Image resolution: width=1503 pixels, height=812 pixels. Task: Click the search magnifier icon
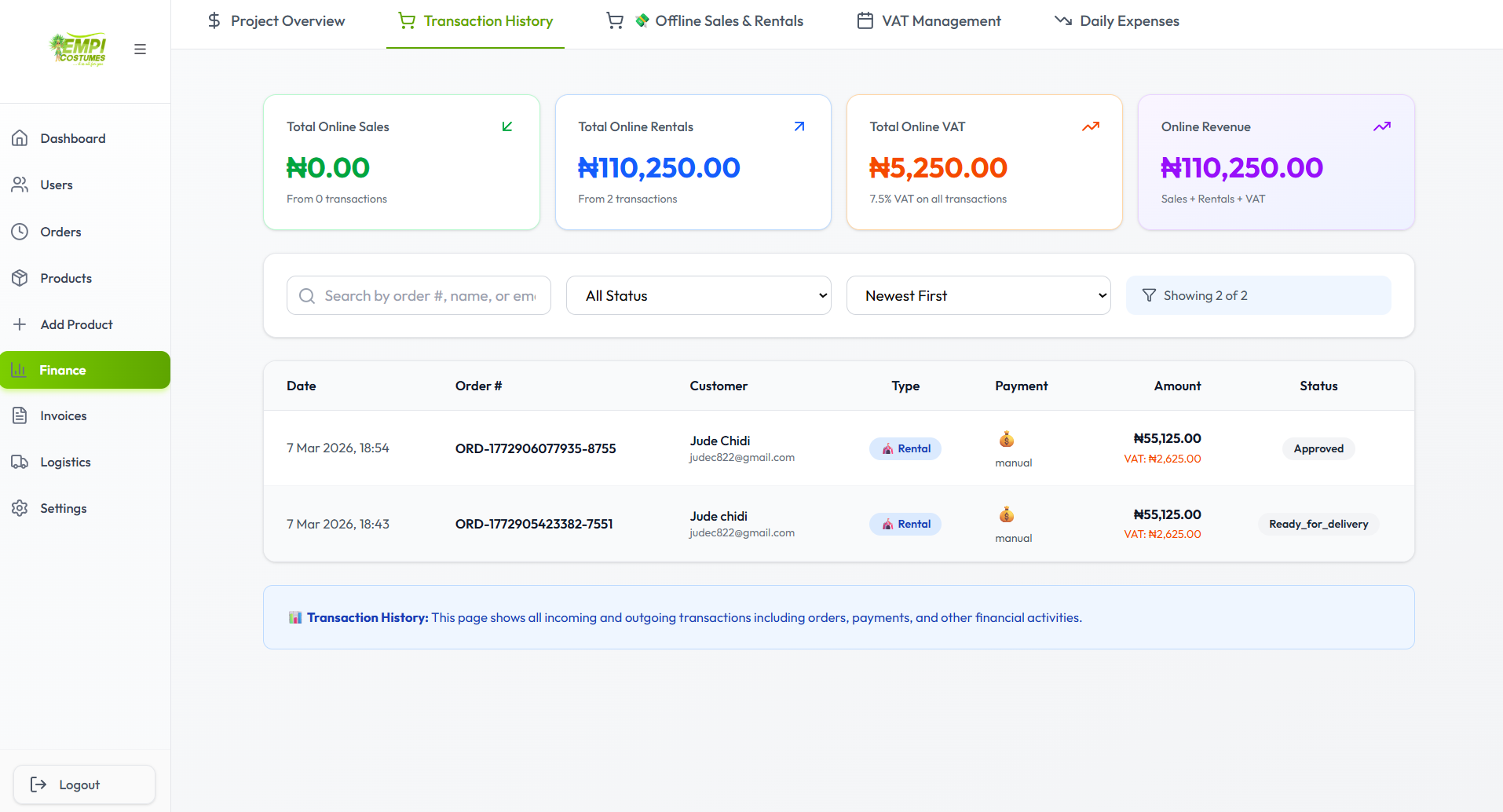click(306, 295)
